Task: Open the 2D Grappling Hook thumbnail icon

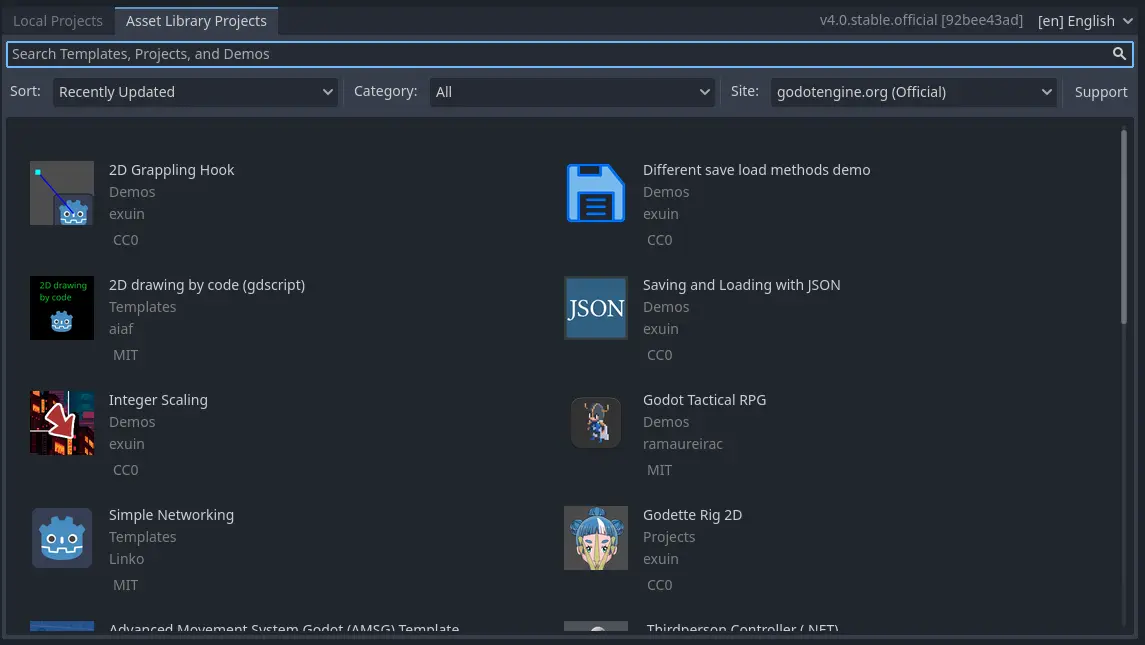Action: (x=62, y=192)
